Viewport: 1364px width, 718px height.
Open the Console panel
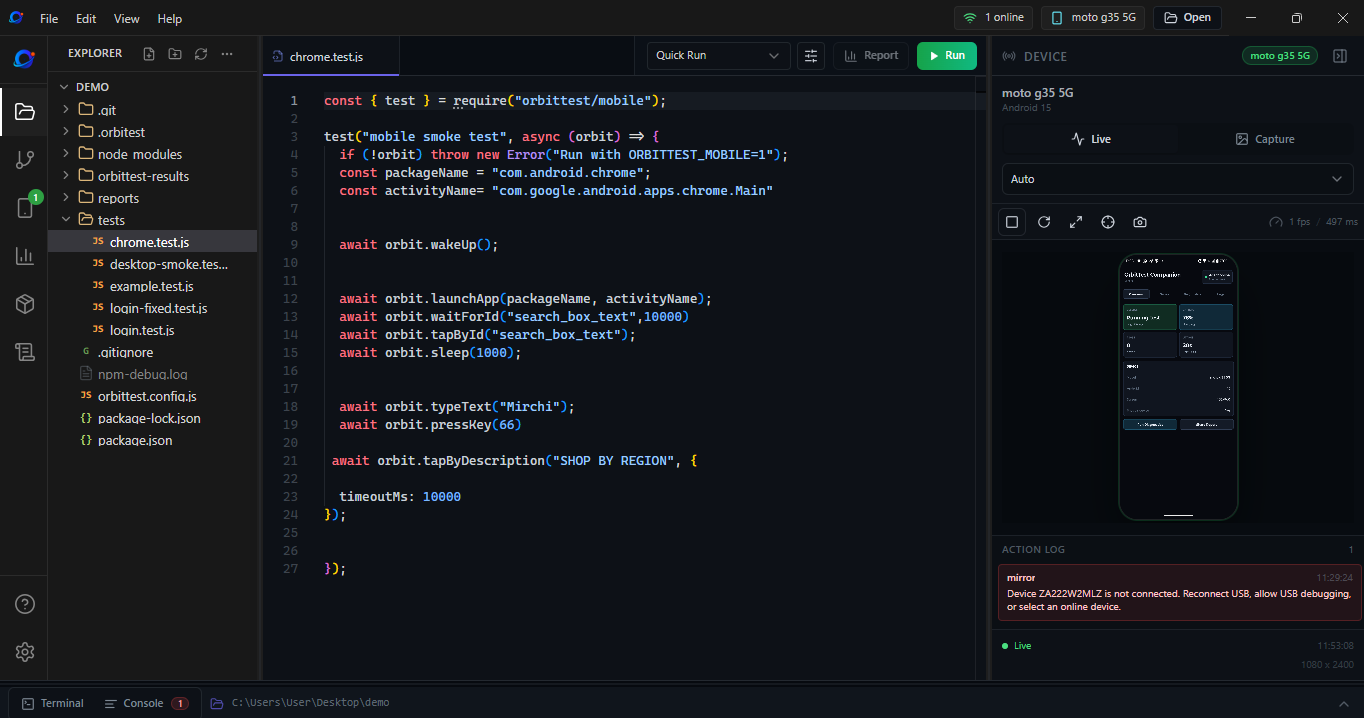click(146, 703)
